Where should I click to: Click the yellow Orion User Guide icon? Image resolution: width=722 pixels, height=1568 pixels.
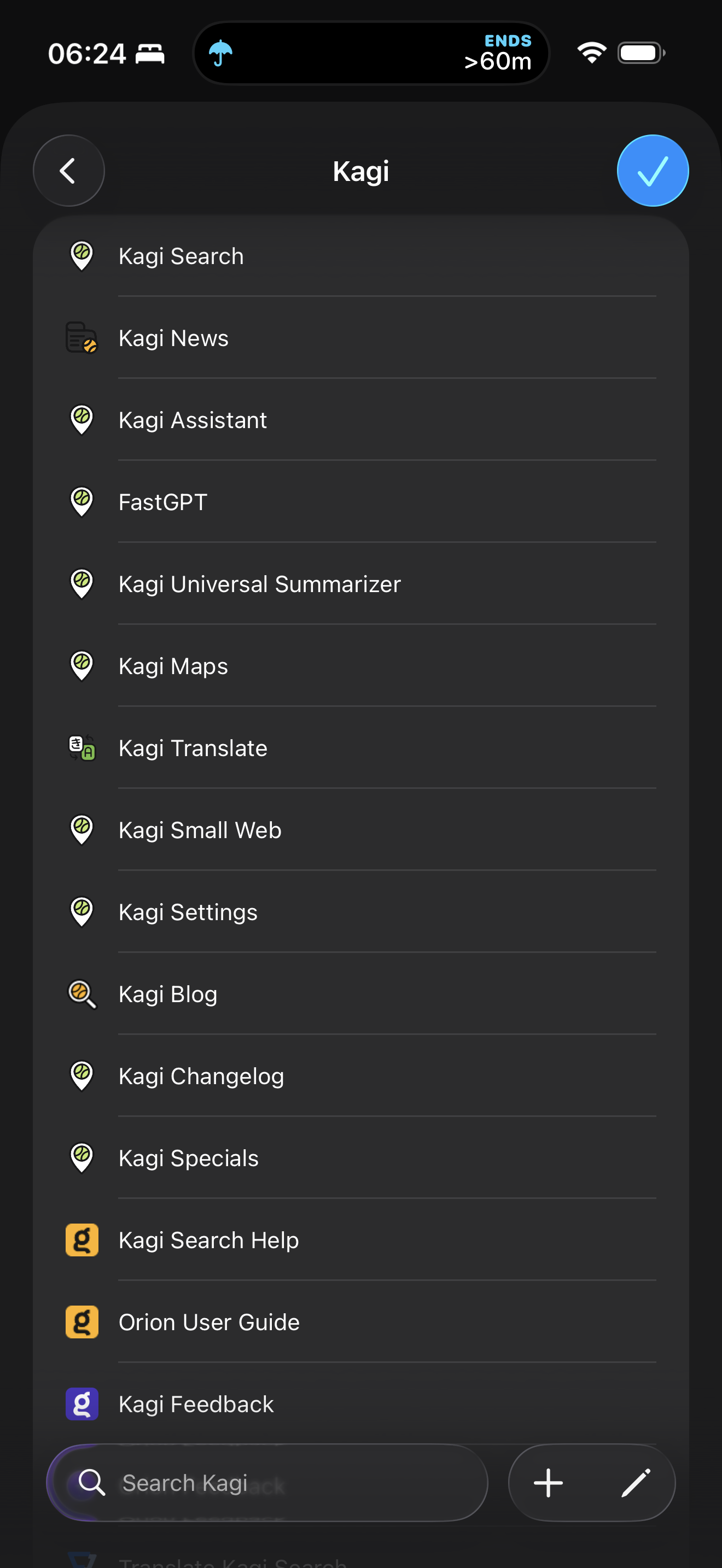(81, 1322)
